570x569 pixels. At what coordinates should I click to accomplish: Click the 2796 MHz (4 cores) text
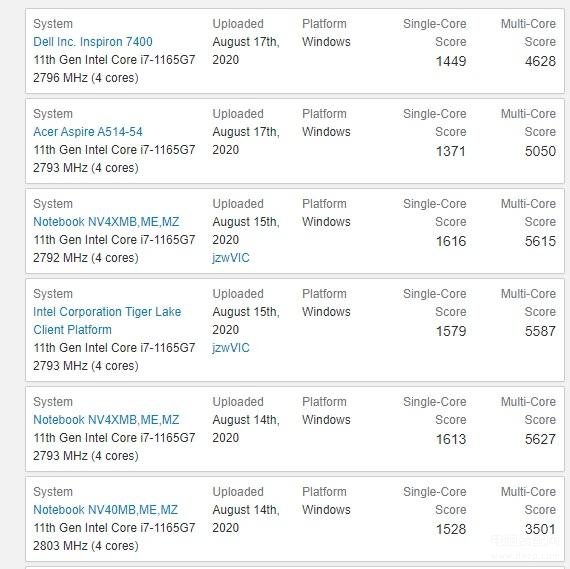point(86,78)
